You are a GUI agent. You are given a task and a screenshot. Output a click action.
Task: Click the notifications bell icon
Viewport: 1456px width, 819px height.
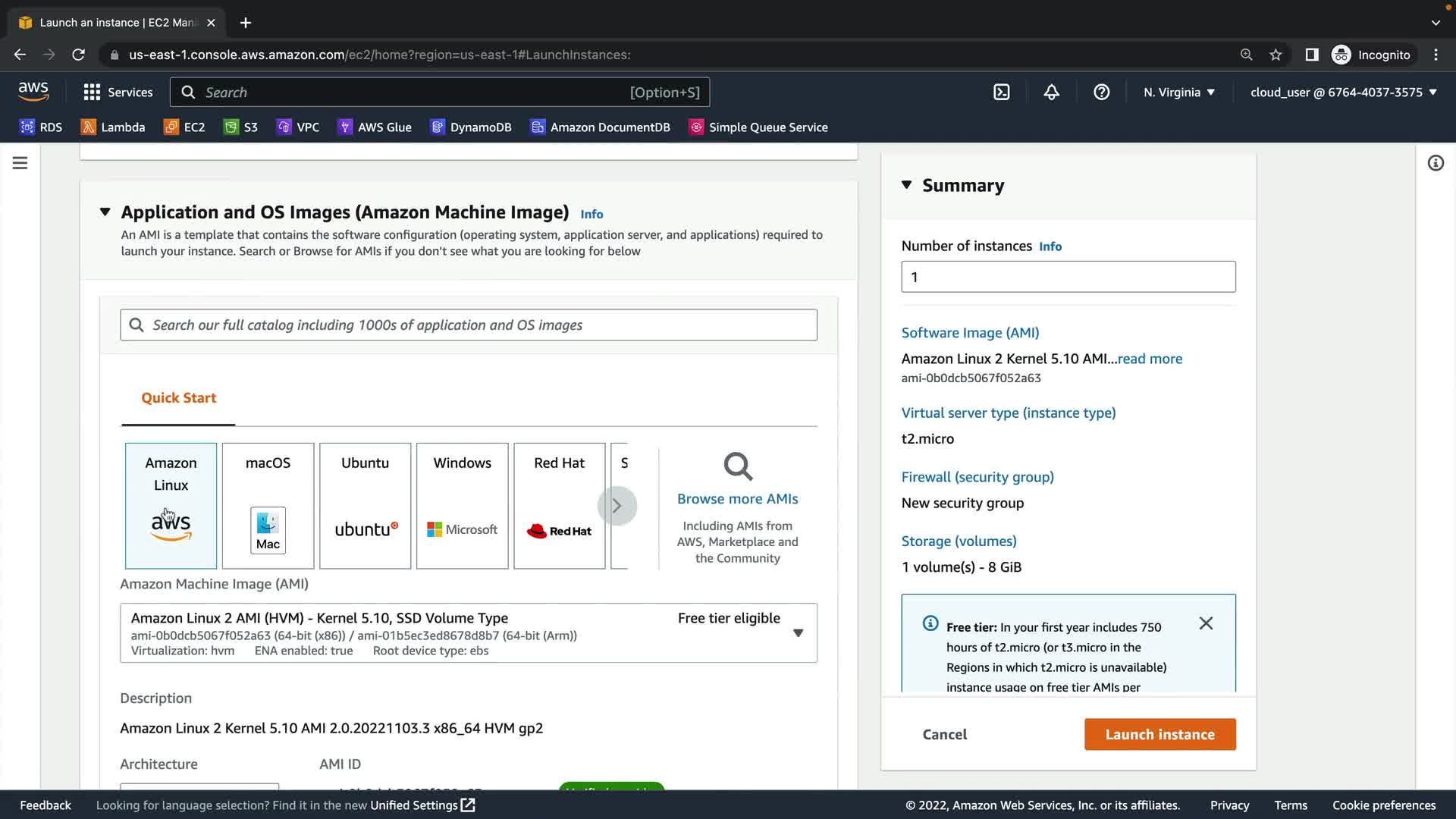1051,93
